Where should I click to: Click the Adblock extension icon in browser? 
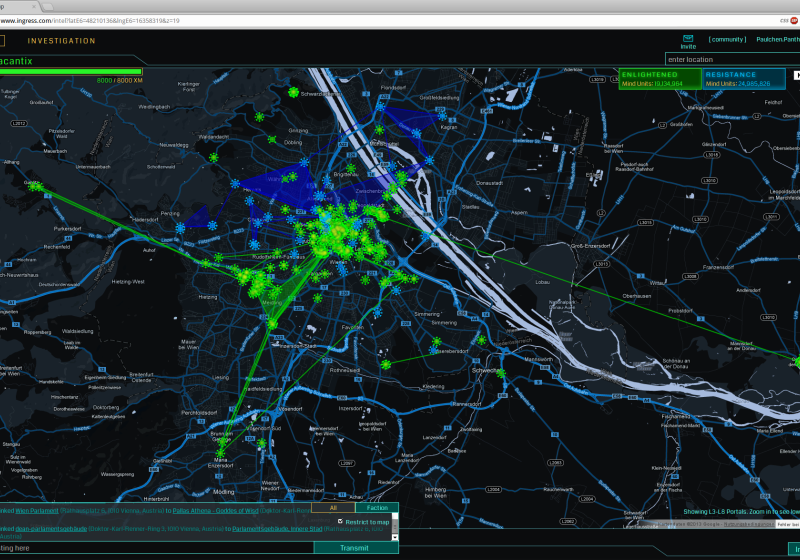tap(795, 20)
